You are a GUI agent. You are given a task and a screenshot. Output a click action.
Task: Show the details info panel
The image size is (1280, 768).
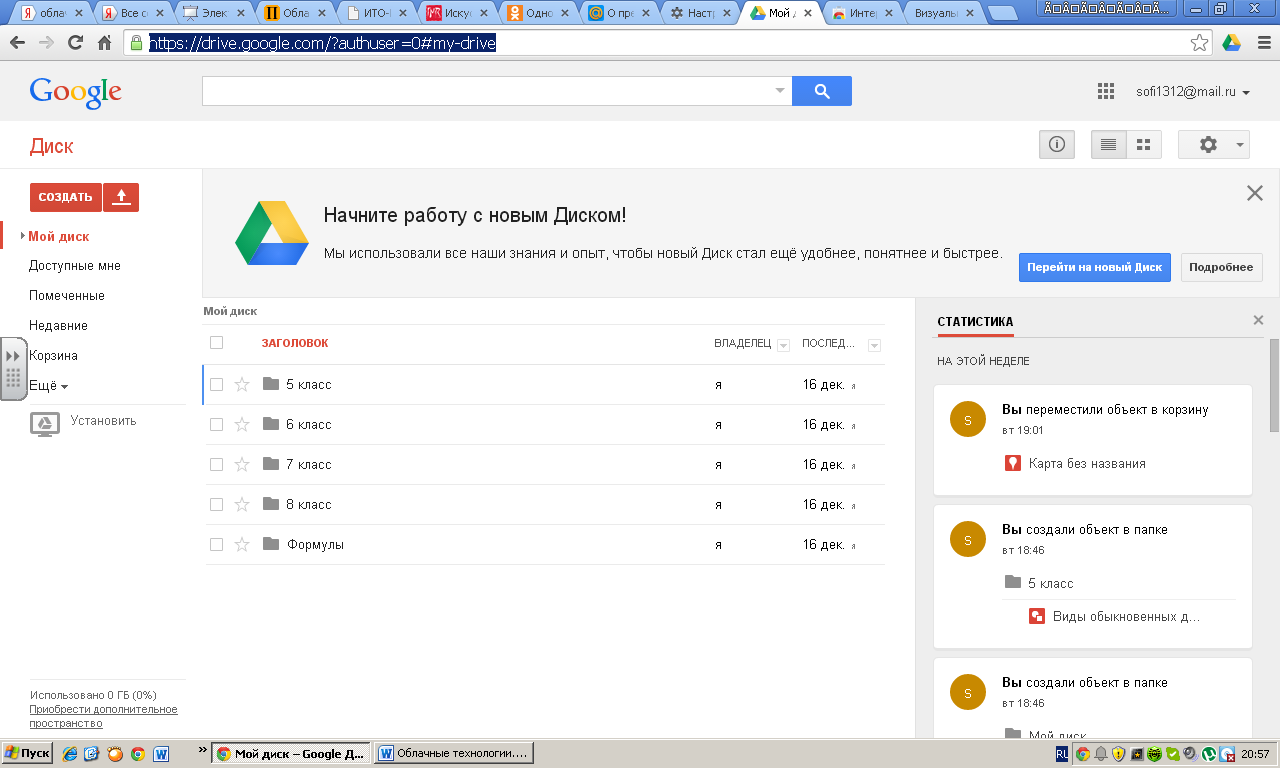coord(1056,145)
